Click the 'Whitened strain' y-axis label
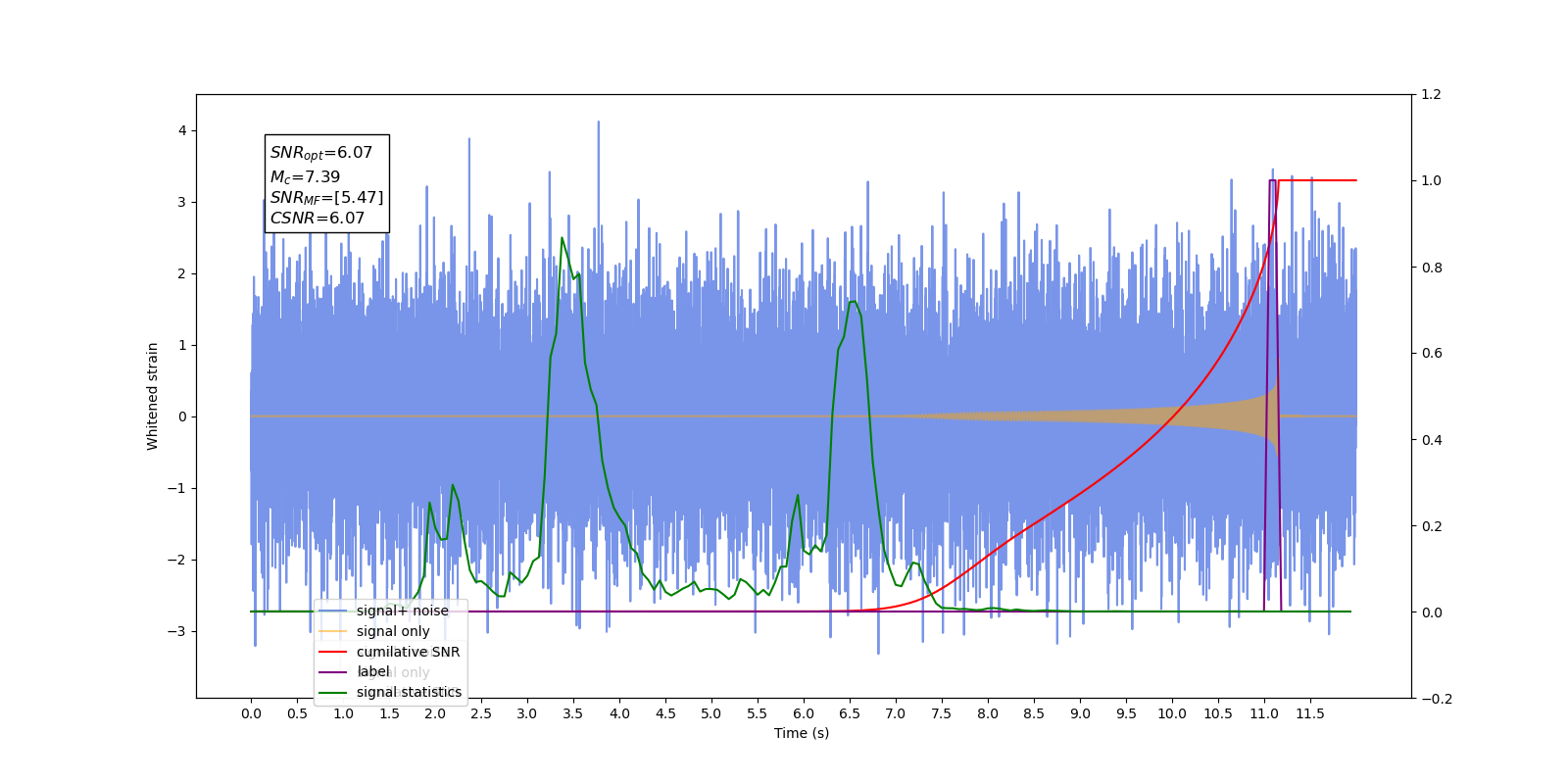 tap(152, 396)
